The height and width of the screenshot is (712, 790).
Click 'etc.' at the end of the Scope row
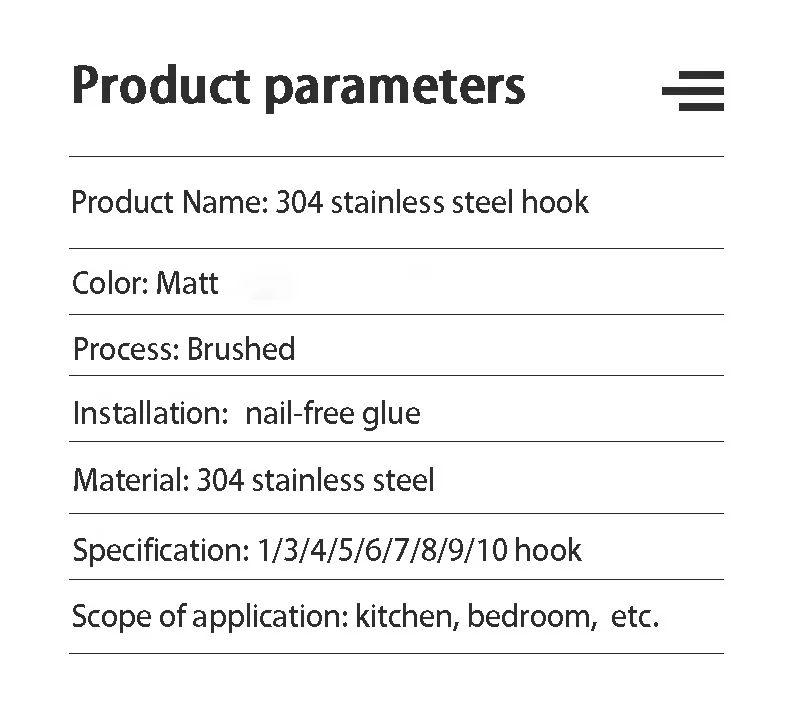click(634, 616)
